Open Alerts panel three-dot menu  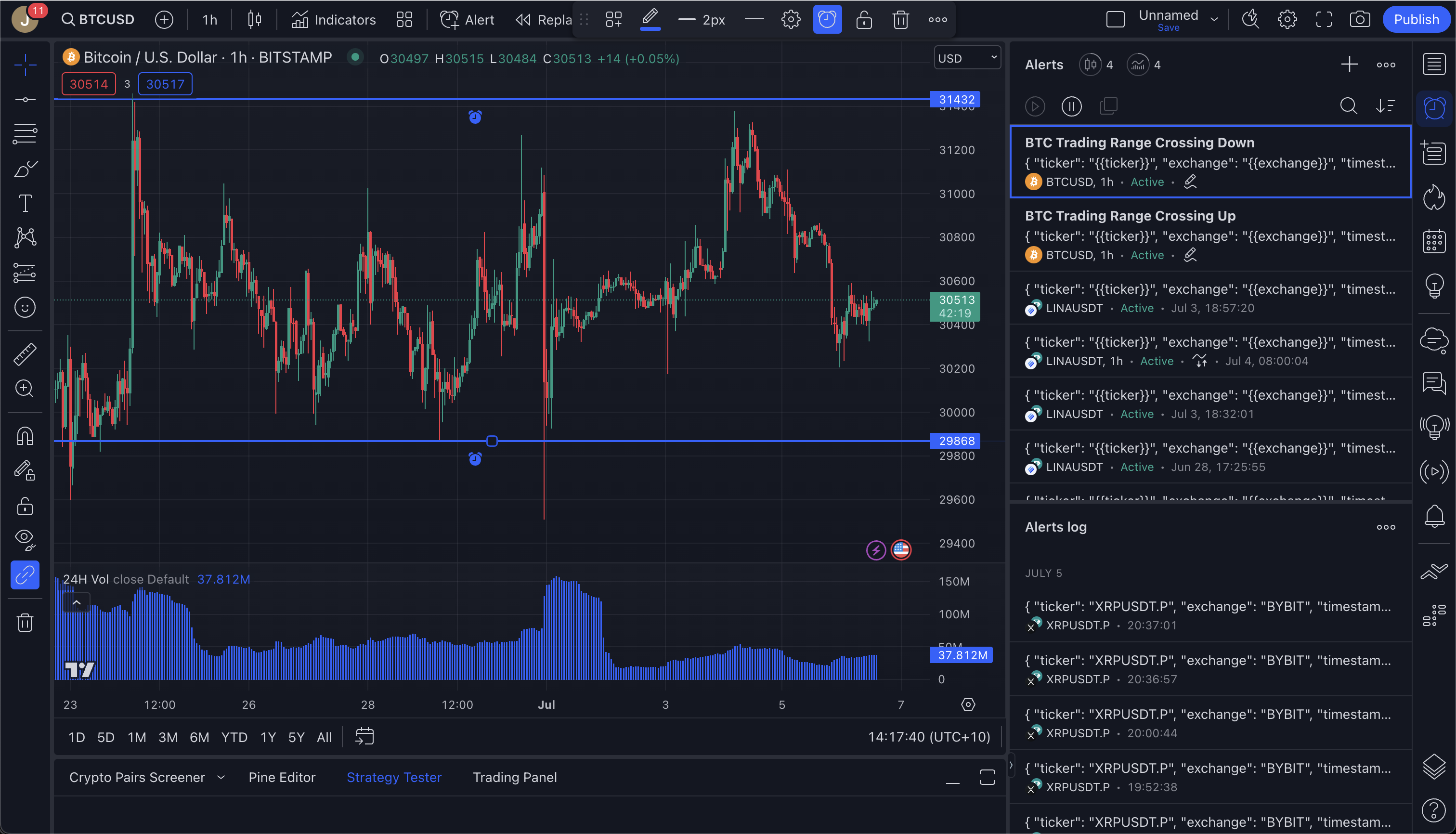tap(1386, 65)
